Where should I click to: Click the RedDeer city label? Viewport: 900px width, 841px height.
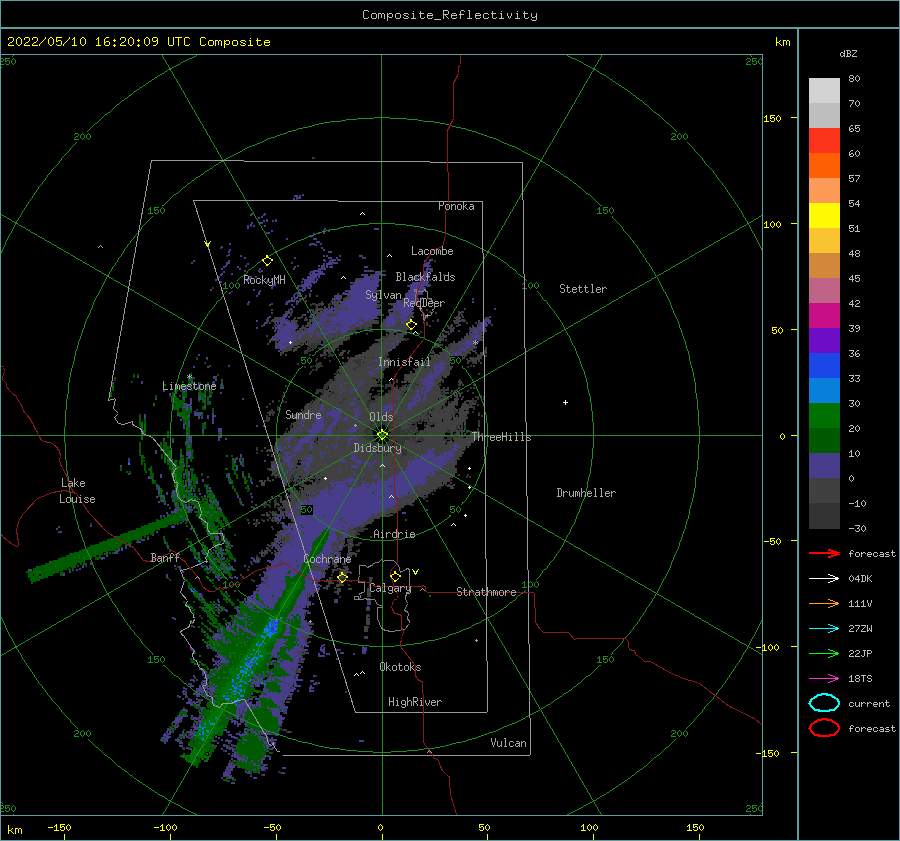pyautogui.click(x=424, y=303)
